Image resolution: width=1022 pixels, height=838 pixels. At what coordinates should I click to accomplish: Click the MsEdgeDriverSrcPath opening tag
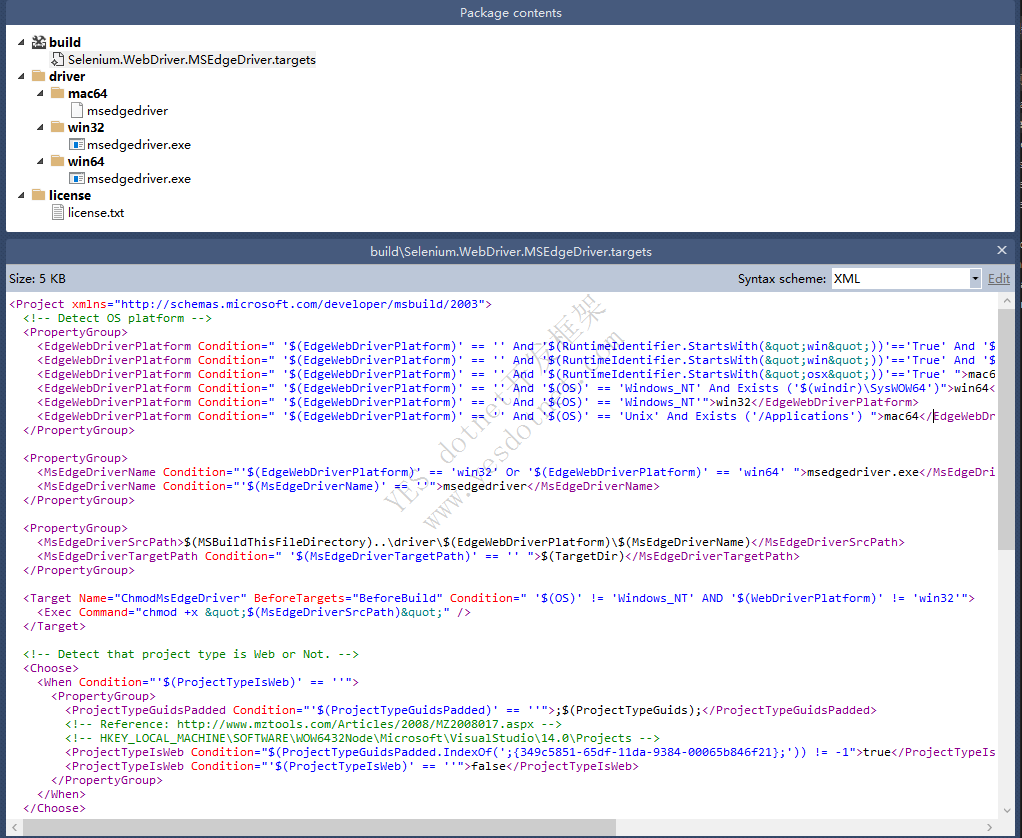coord(110,542)
